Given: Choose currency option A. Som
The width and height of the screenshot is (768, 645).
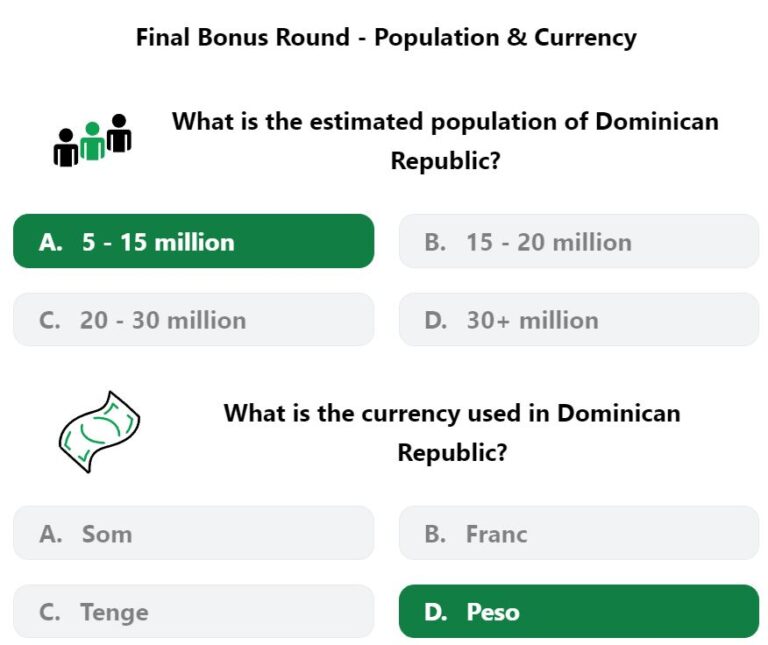Looking at the screenshot, I should [x=193, y=533].
